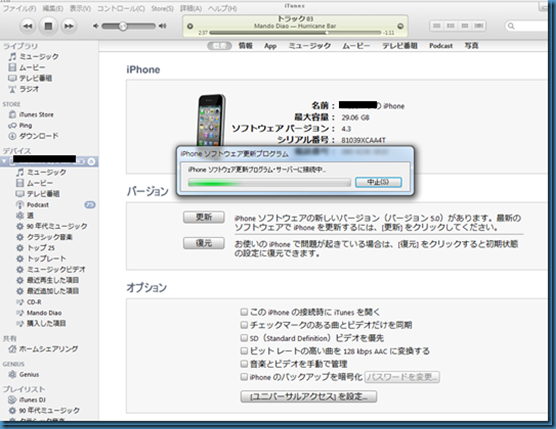Switch to the ムービー tab

coord(356,45)
